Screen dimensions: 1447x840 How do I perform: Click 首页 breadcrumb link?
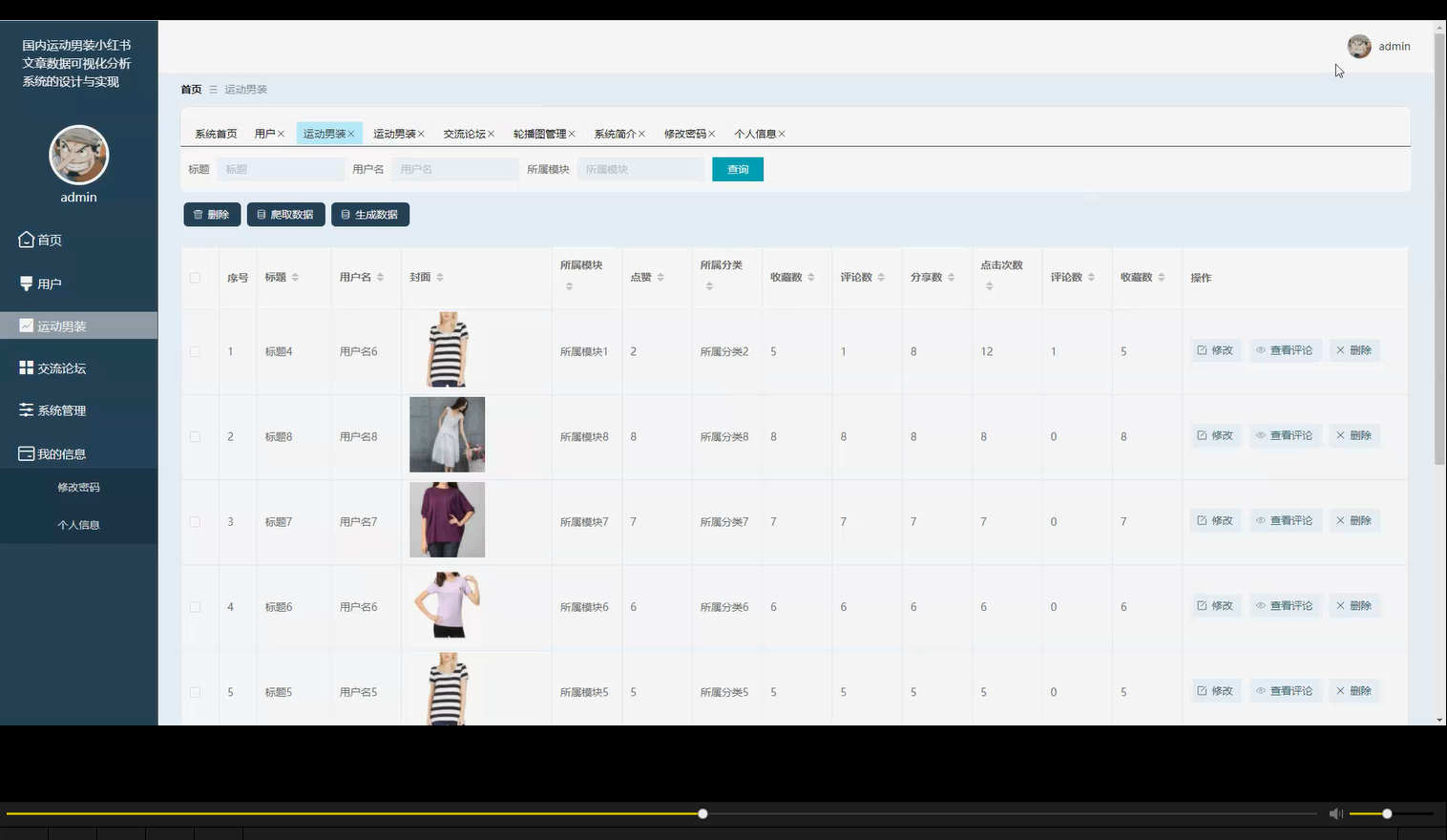click(191, 89)
